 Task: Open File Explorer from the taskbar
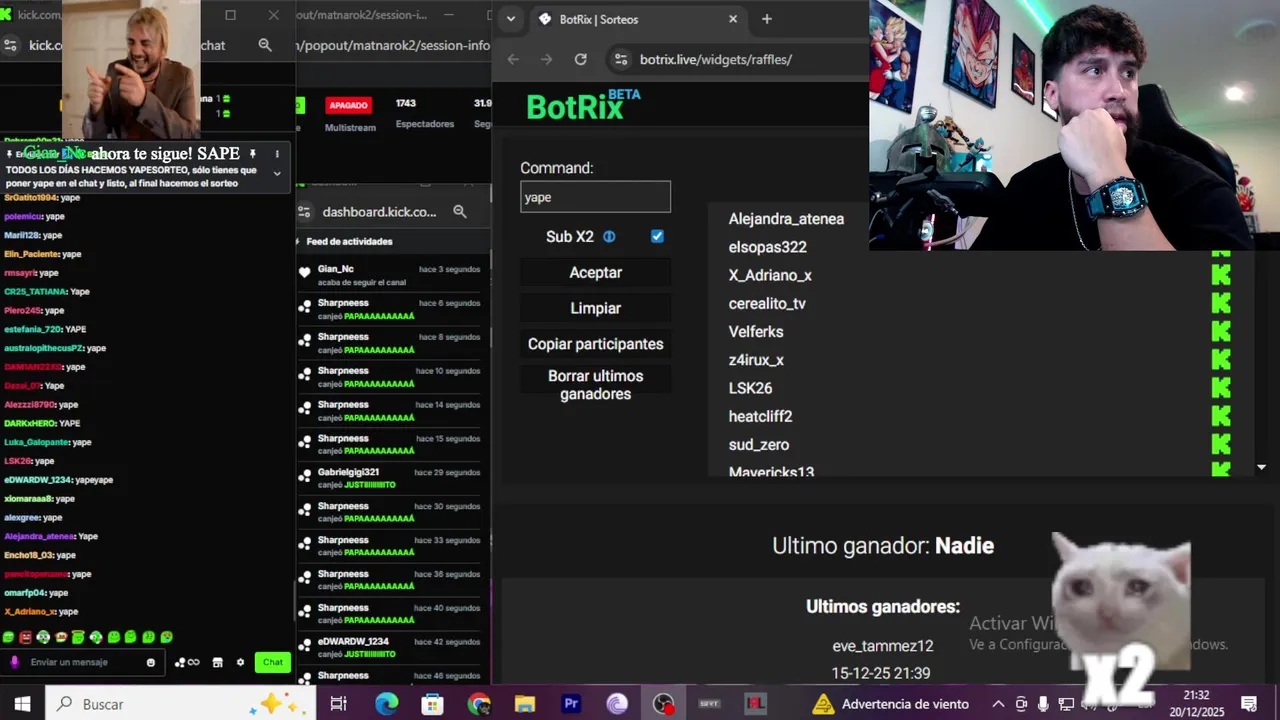[x=525, y=704]
